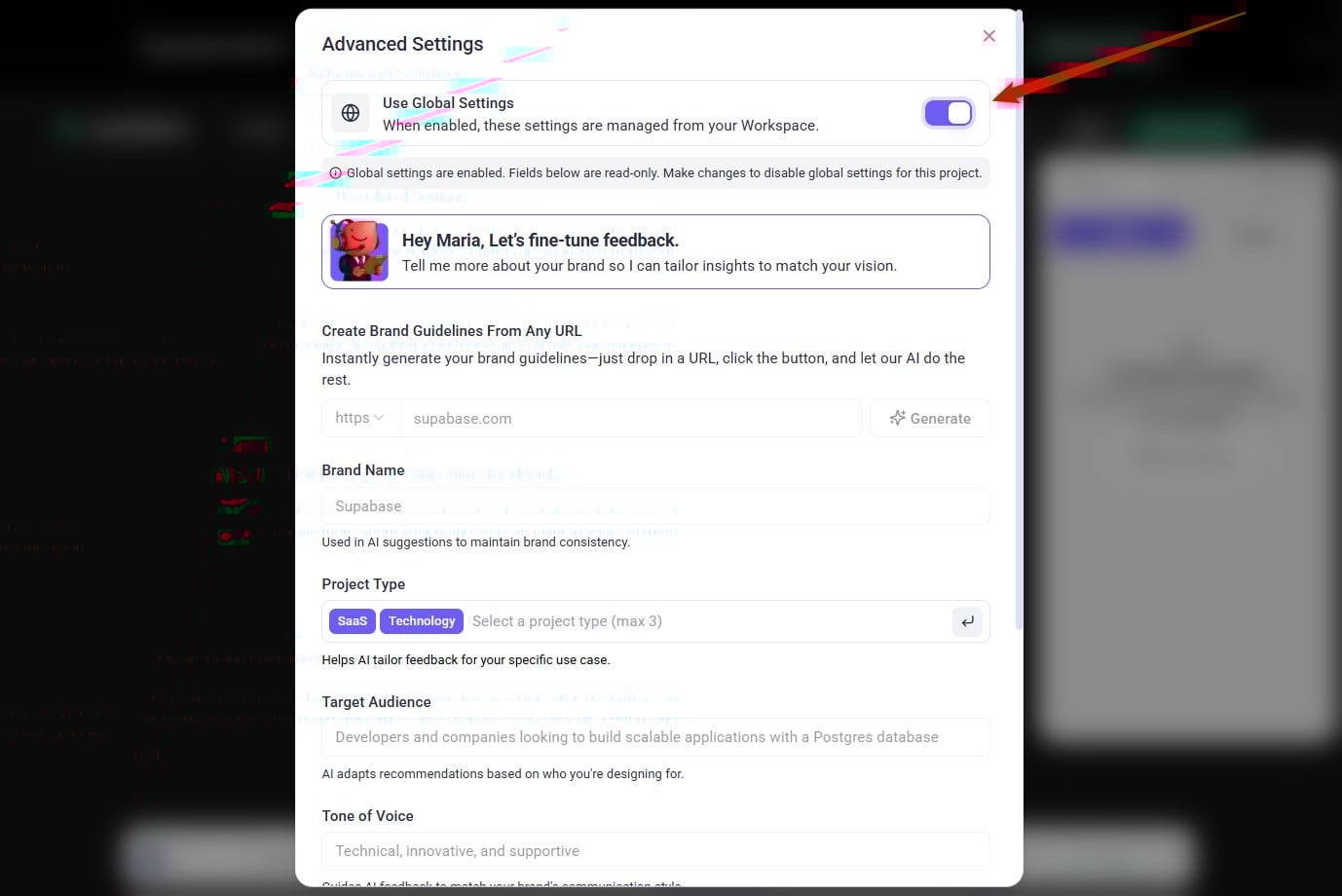The image size is (1342, 896).
Task: Open the https protocol dropdown
Action: click(x=360, y=418)
